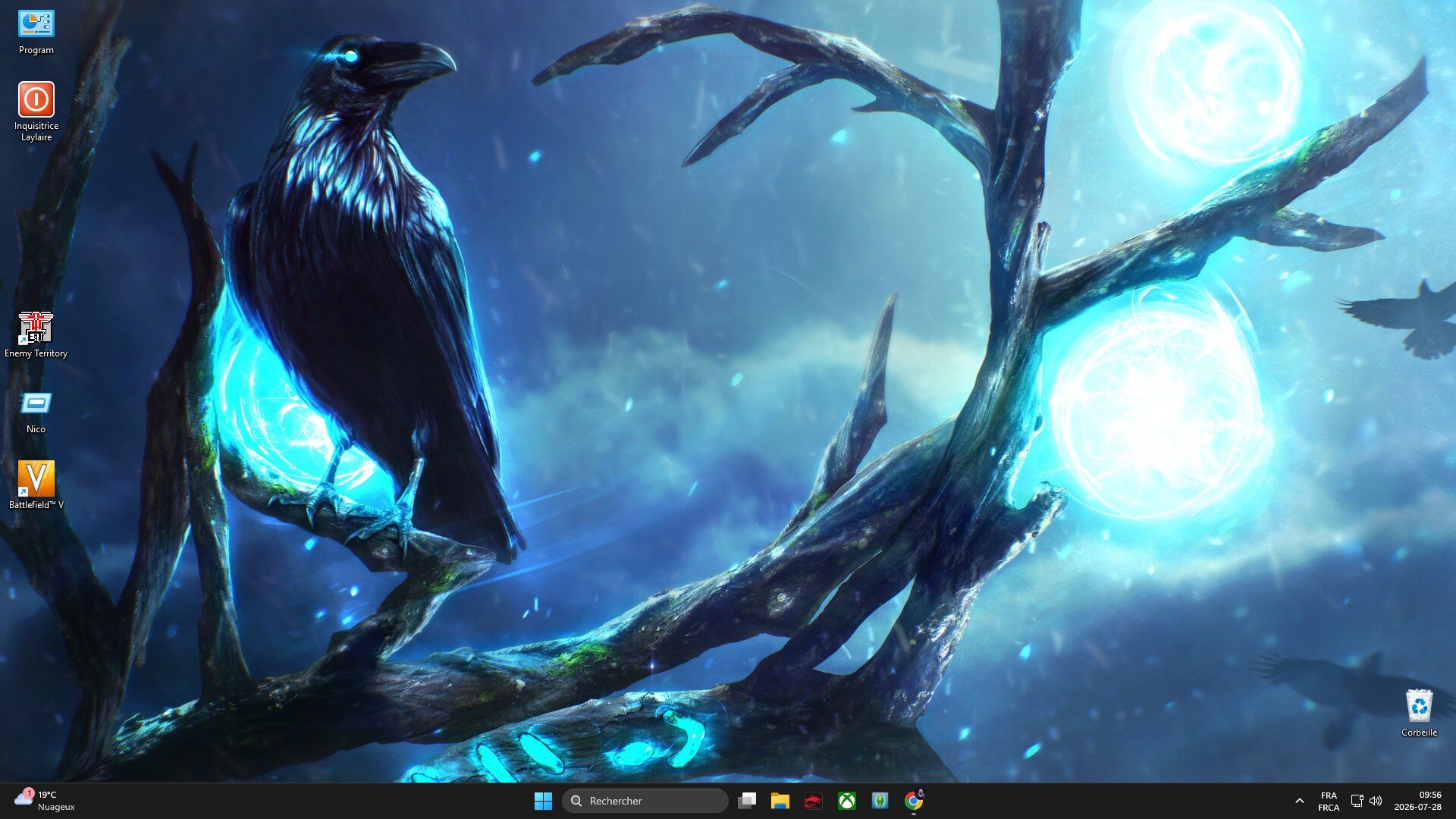Open the Xbox app on taskbar
Image resolution: width=1456 pixels, height=819 pixels.
[847, 801]
